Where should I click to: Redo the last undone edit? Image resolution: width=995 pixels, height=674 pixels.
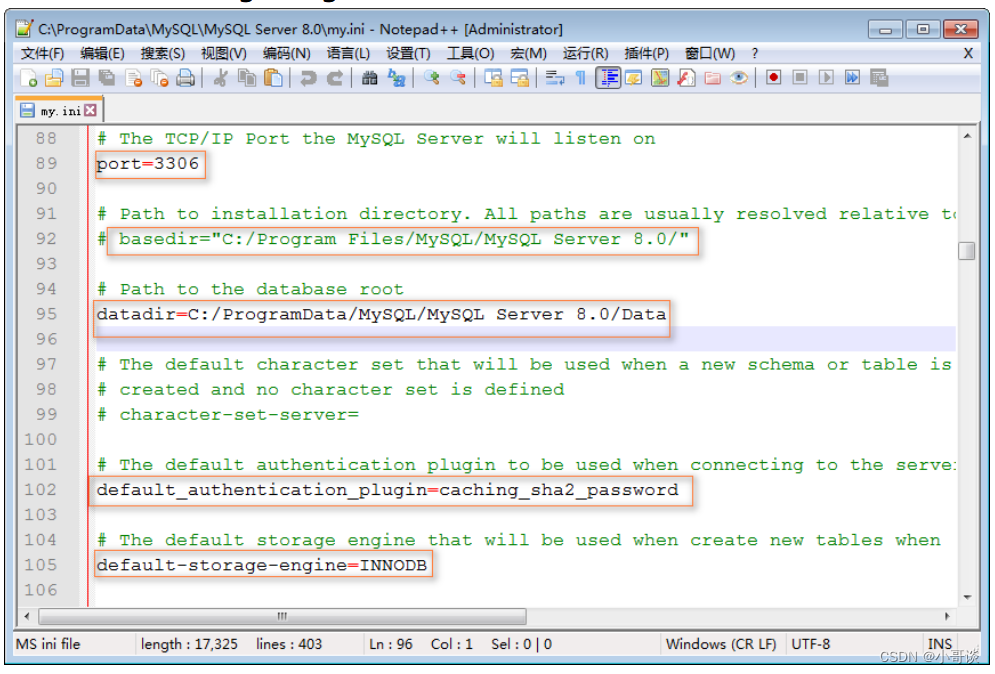(334, 78)
